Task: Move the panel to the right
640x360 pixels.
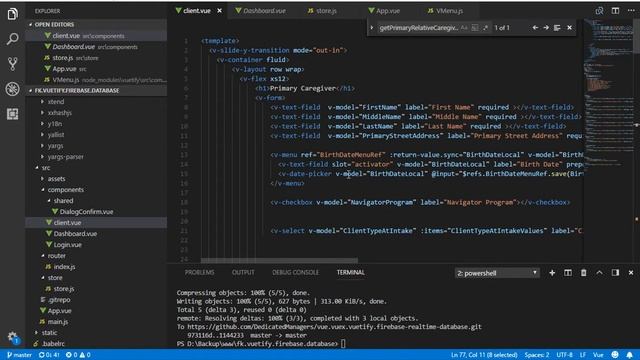Action: point(615,273)
